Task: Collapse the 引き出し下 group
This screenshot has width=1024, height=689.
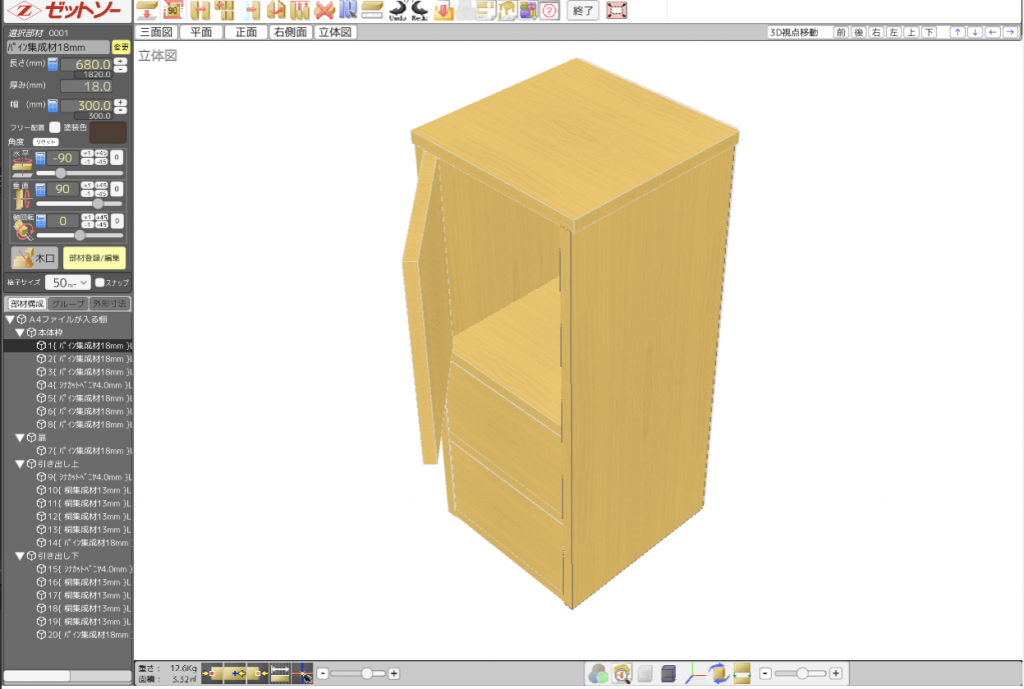Action: click(x=20, y=556)
